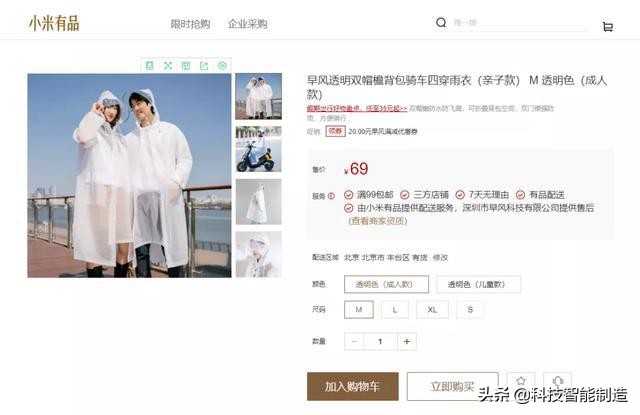The width and height of the screenshot is (640, 415).
Task: Click the bookmark icon above product image
Action: coord(150,66)
